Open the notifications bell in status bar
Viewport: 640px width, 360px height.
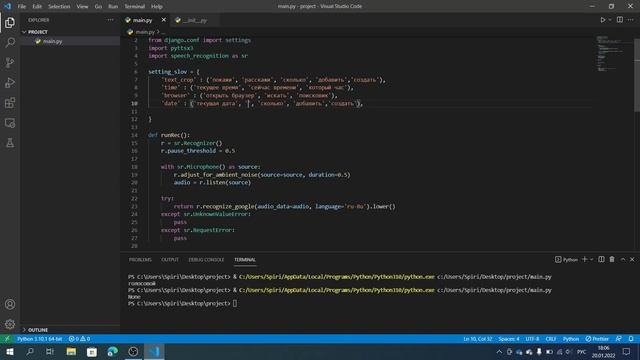(631, 339)
